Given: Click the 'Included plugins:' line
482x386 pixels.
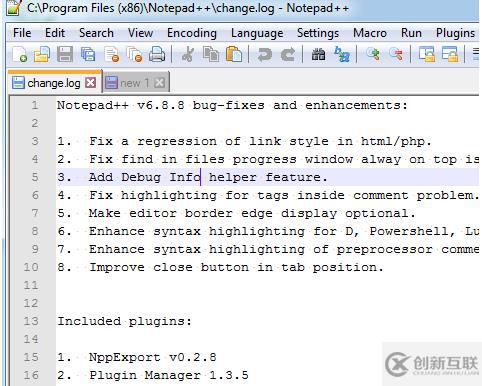Looking at the screenshot, I should click(x=125, y=321).
